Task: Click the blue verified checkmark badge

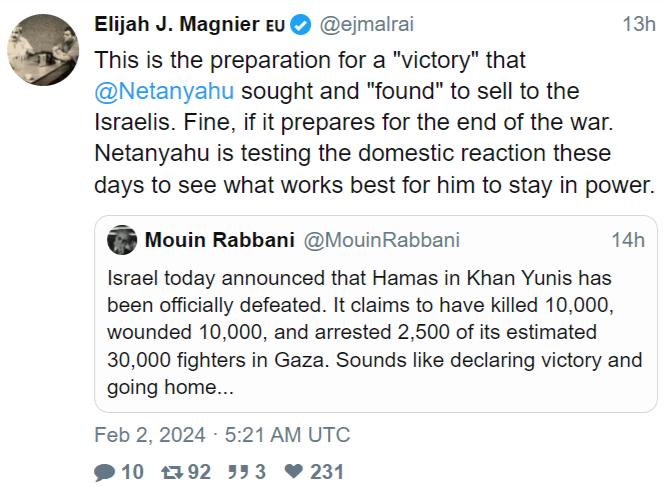Action: (x=305, y=22)
